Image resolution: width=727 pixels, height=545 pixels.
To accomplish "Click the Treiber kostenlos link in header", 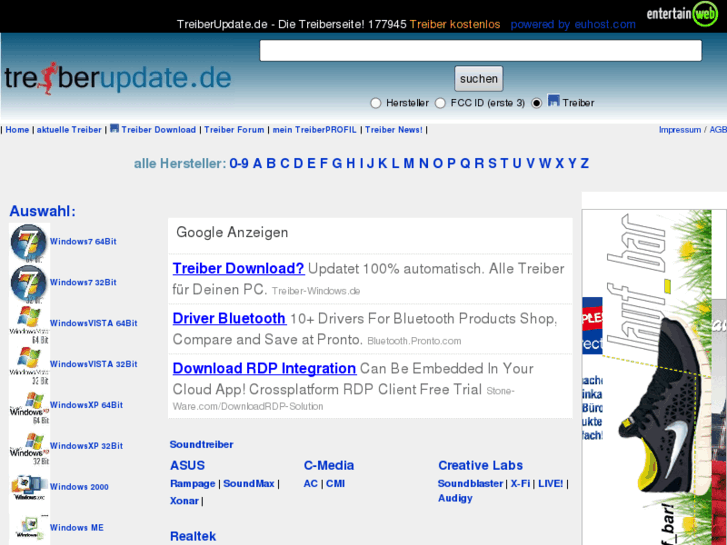I will pyautogui.click(x=455, y=24).
